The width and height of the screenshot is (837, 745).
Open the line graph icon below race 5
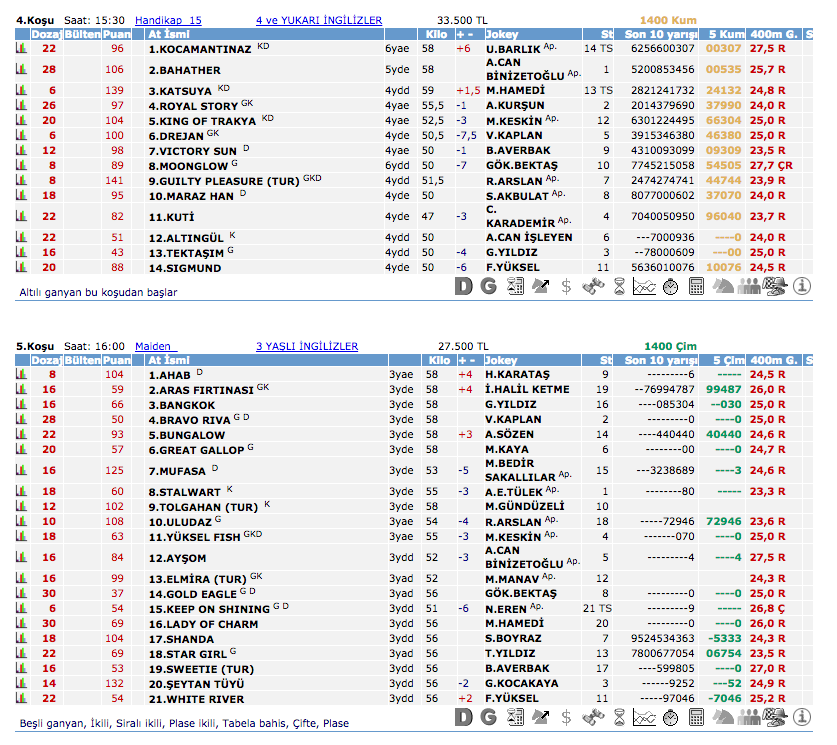[x=645, y=717]
